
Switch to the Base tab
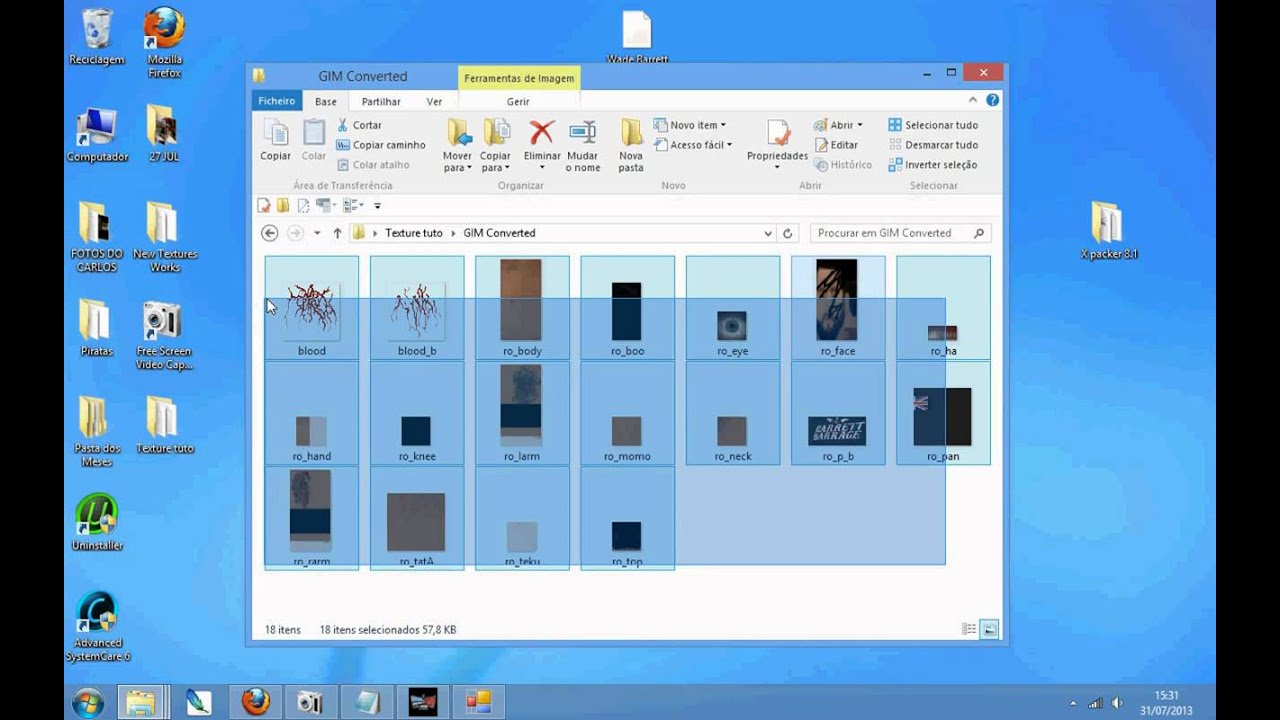tap(326, 101)
